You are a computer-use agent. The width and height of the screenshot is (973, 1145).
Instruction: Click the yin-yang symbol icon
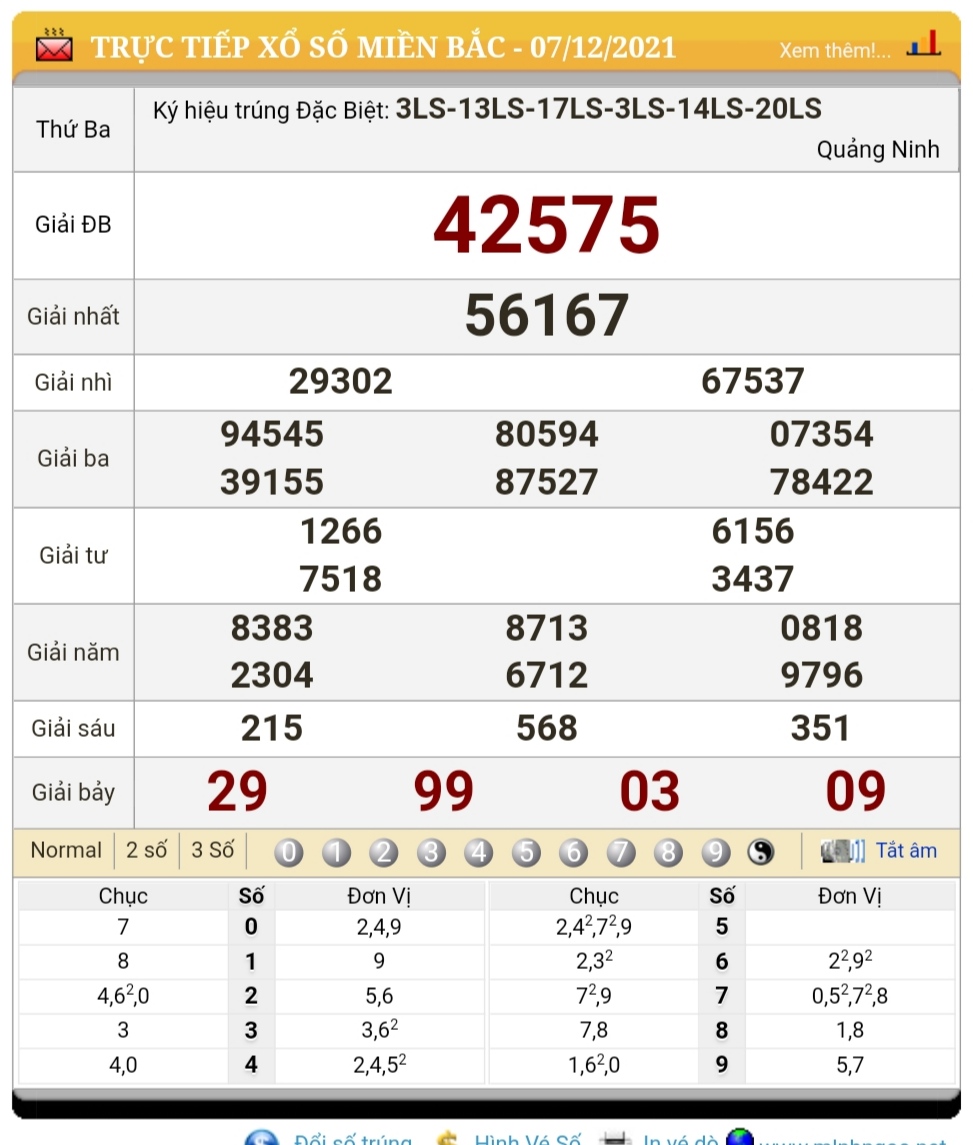coord(760,852)
